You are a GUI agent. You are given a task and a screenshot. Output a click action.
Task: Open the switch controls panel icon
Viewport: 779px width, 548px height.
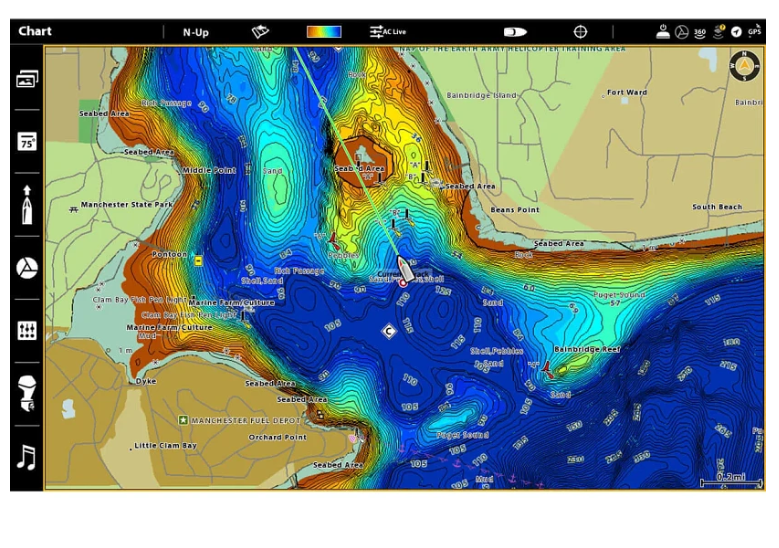[x=27, y=331]
